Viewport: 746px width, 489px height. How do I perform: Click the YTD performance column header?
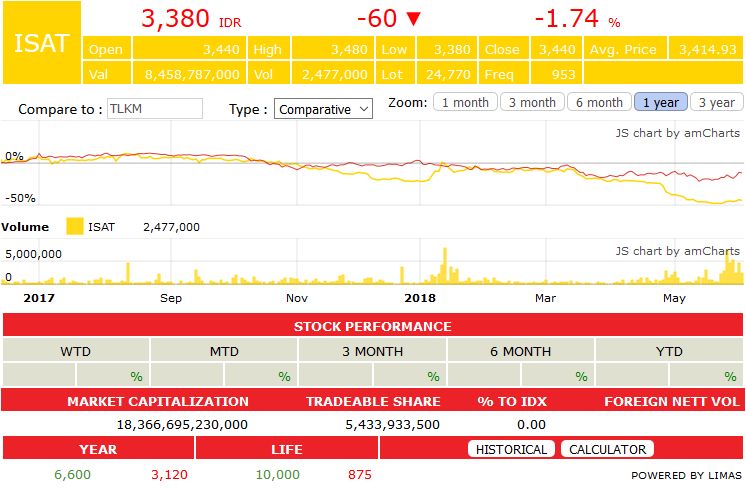click(669, 351)
